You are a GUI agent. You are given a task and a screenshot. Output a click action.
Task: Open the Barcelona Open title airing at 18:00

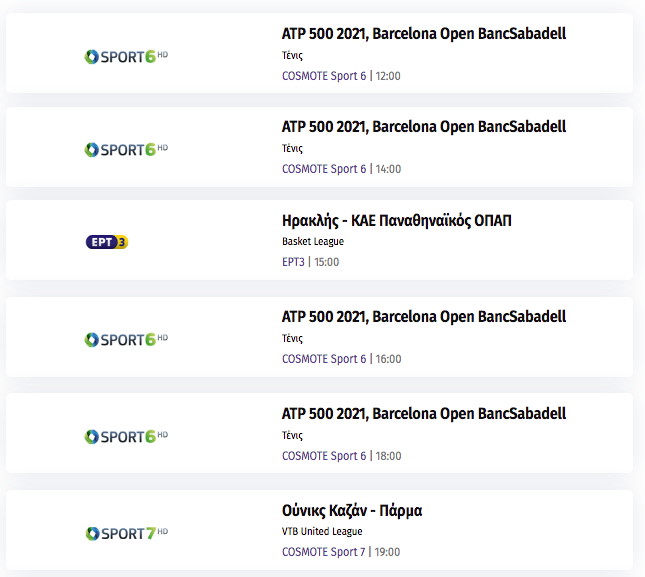click(x=424, y=414)
